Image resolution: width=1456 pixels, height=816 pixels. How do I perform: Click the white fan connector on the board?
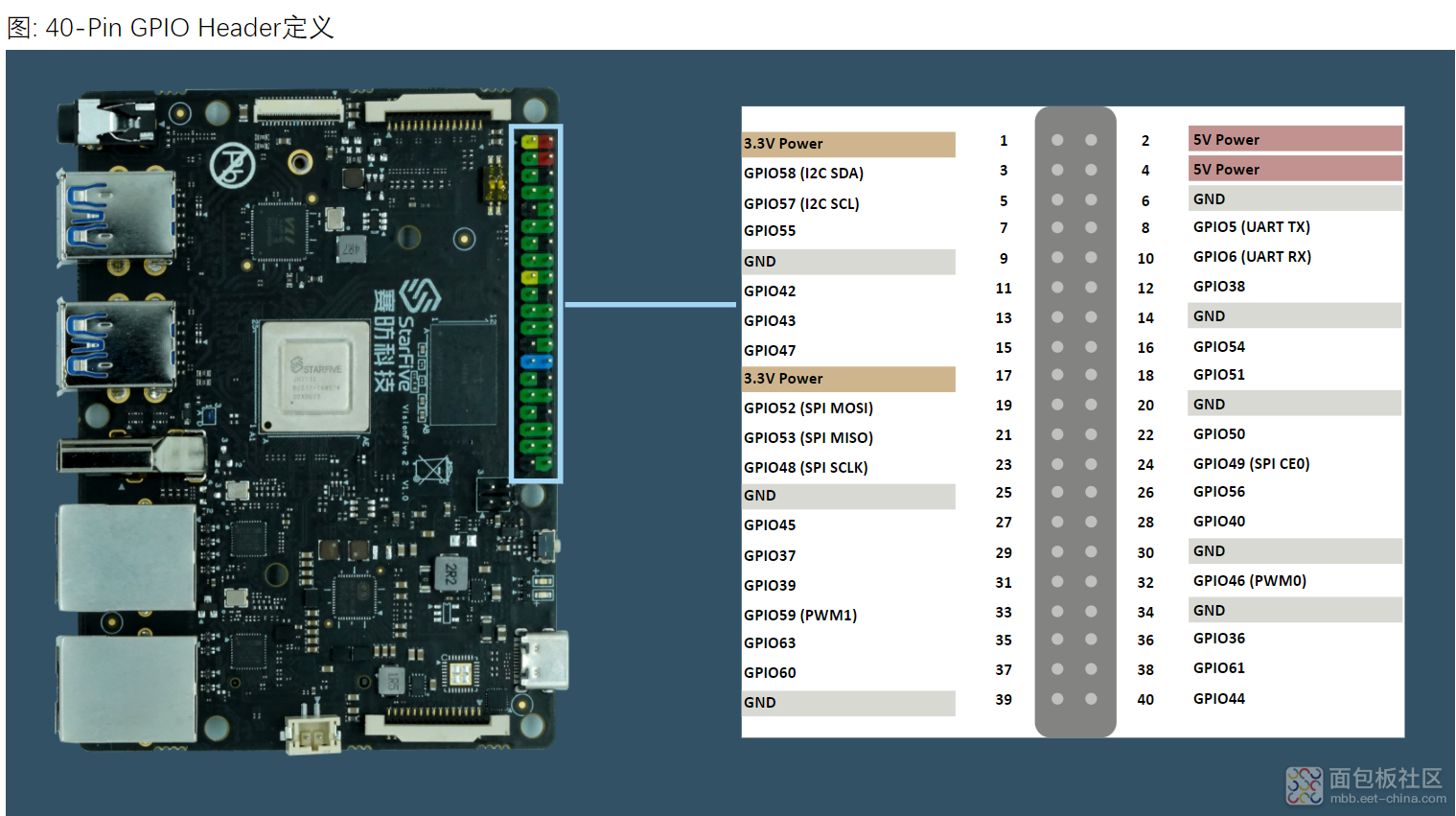click(x=312, y=734)
